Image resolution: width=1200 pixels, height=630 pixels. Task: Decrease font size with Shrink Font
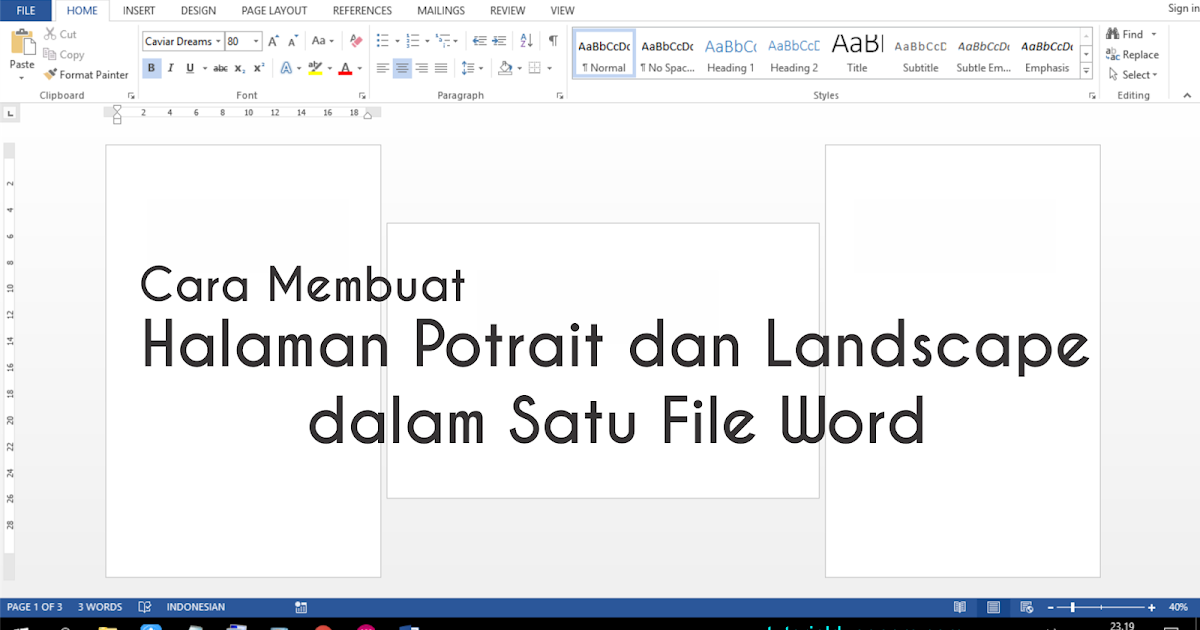tap(294, 41)
